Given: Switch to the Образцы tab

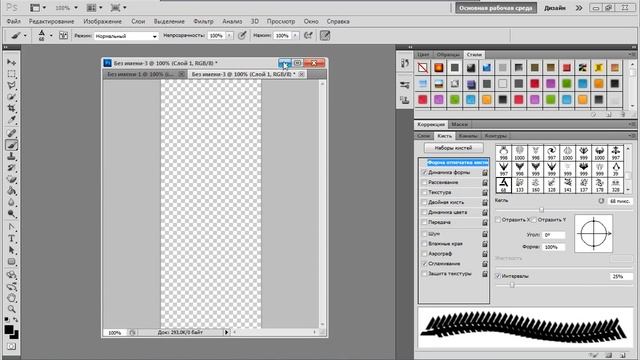Looking at the screenshot, I should [448, 54].
